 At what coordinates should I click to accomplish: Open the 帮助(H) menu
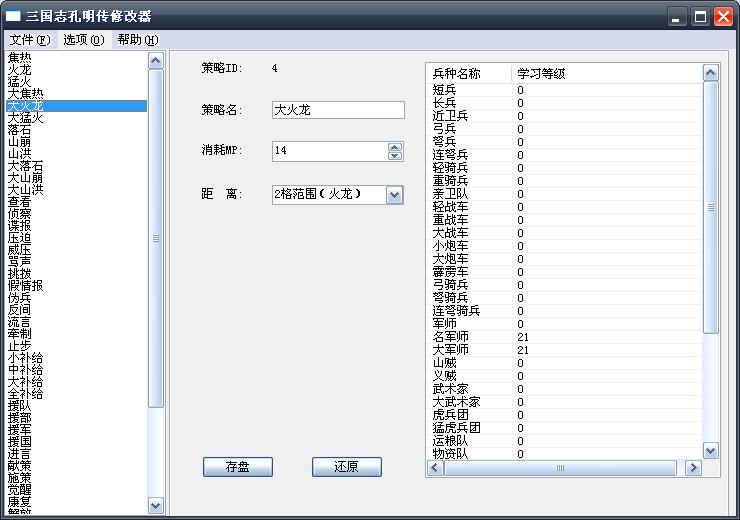pos(137,40)
